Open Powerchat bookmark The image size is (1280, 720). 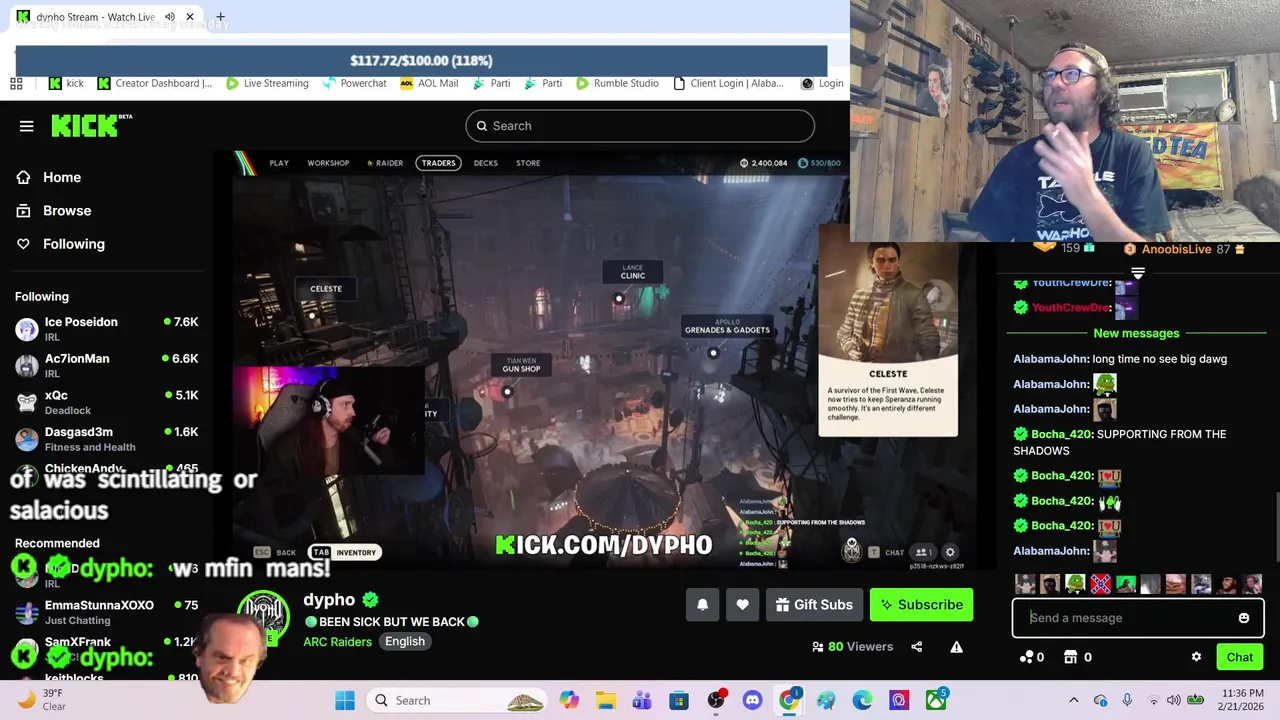click(354, 83)
